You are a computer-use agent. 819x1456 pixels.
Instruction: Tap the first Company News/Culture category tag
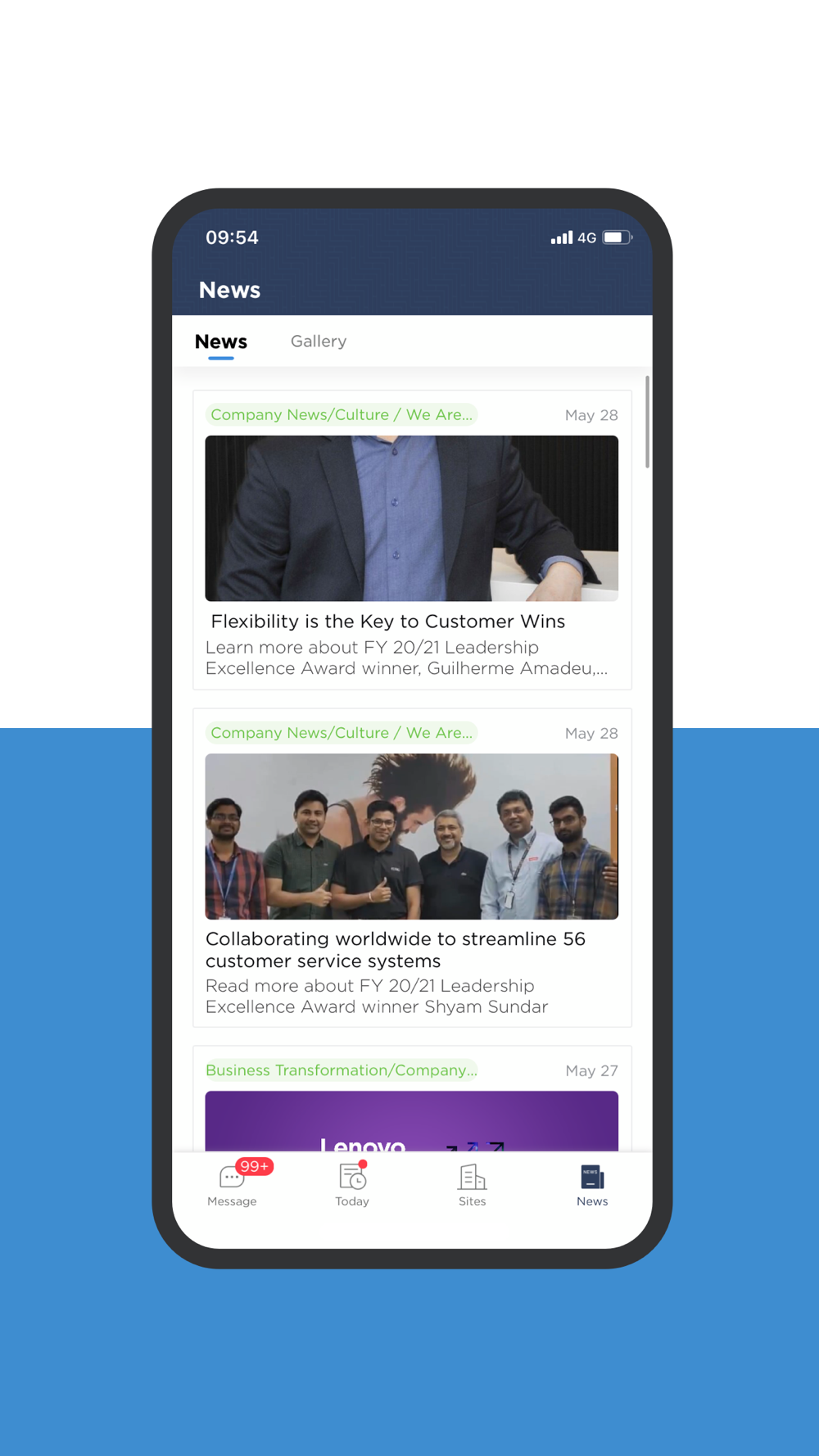342,414
